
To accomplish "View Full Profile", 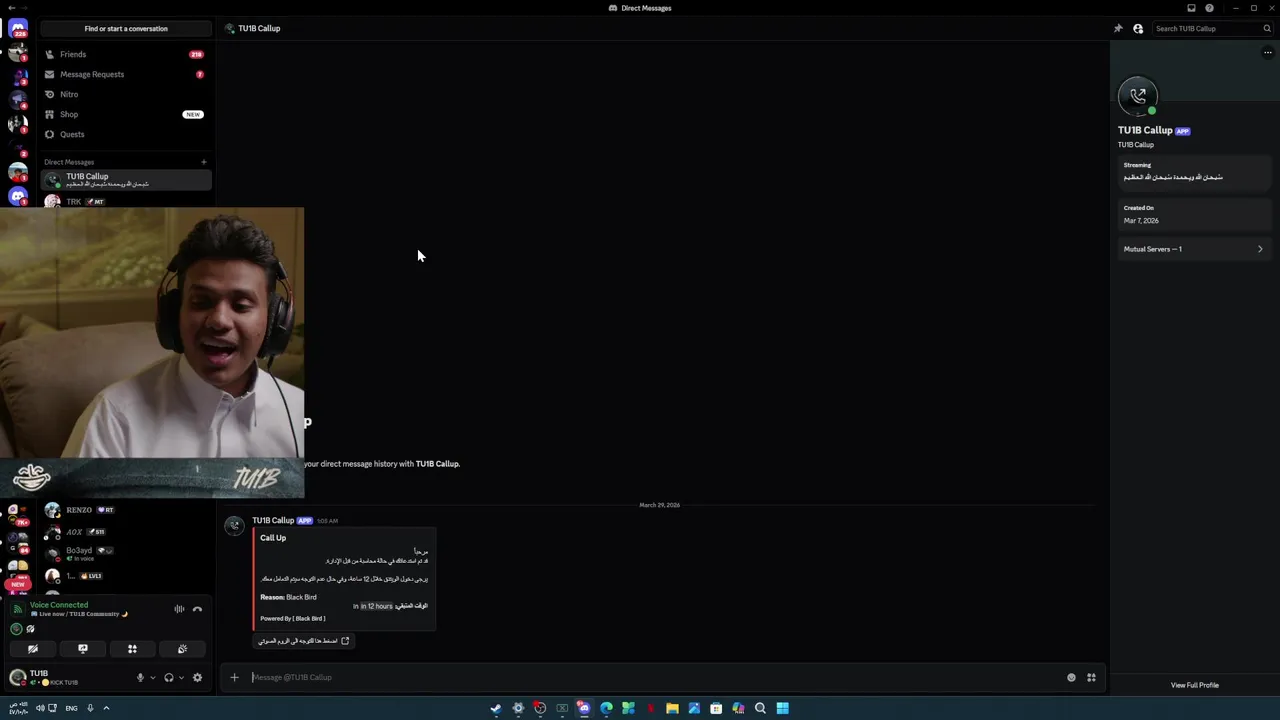I will [x=1195, y=685].
